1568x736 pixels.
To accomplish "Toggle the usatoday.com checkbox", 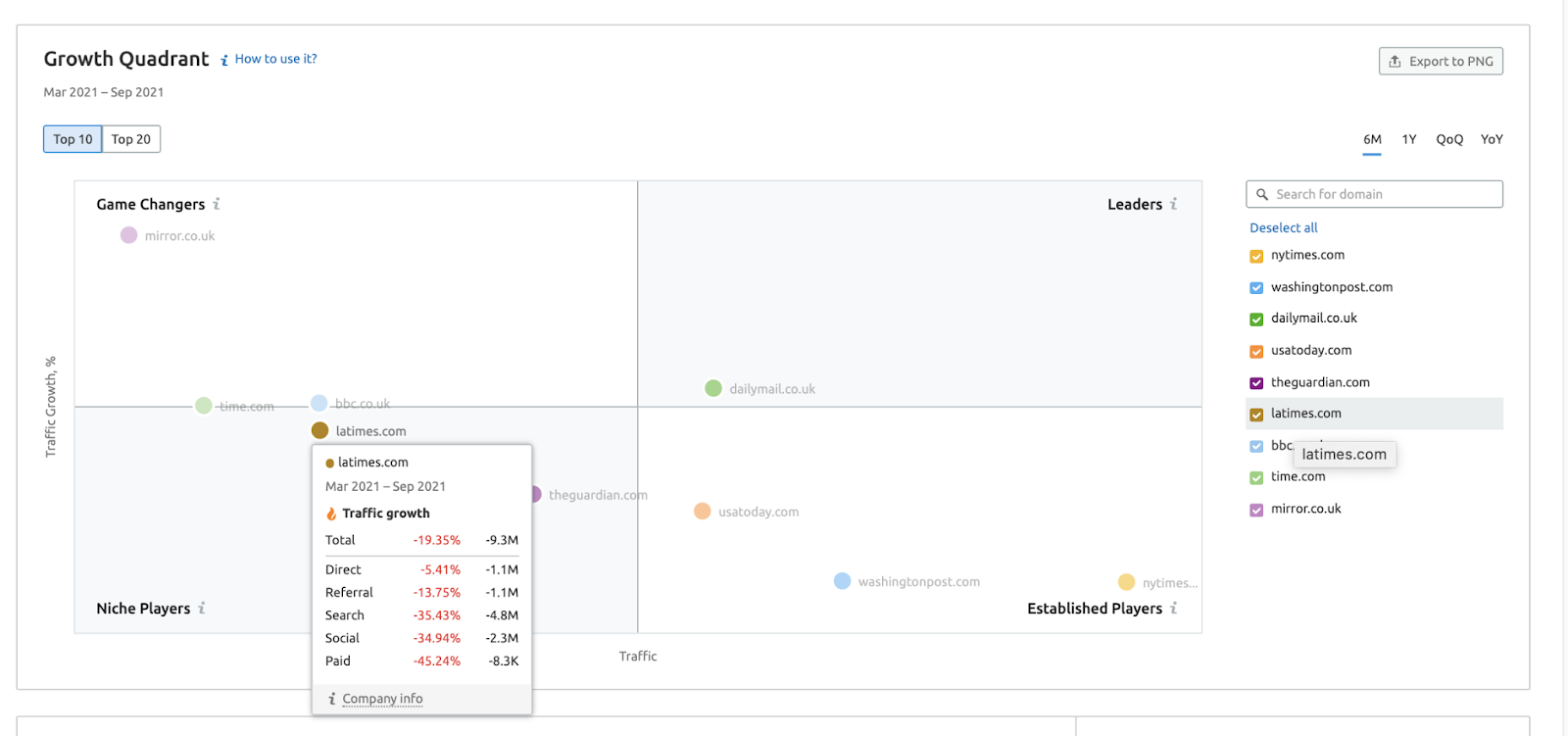I will click(1256, 351).
